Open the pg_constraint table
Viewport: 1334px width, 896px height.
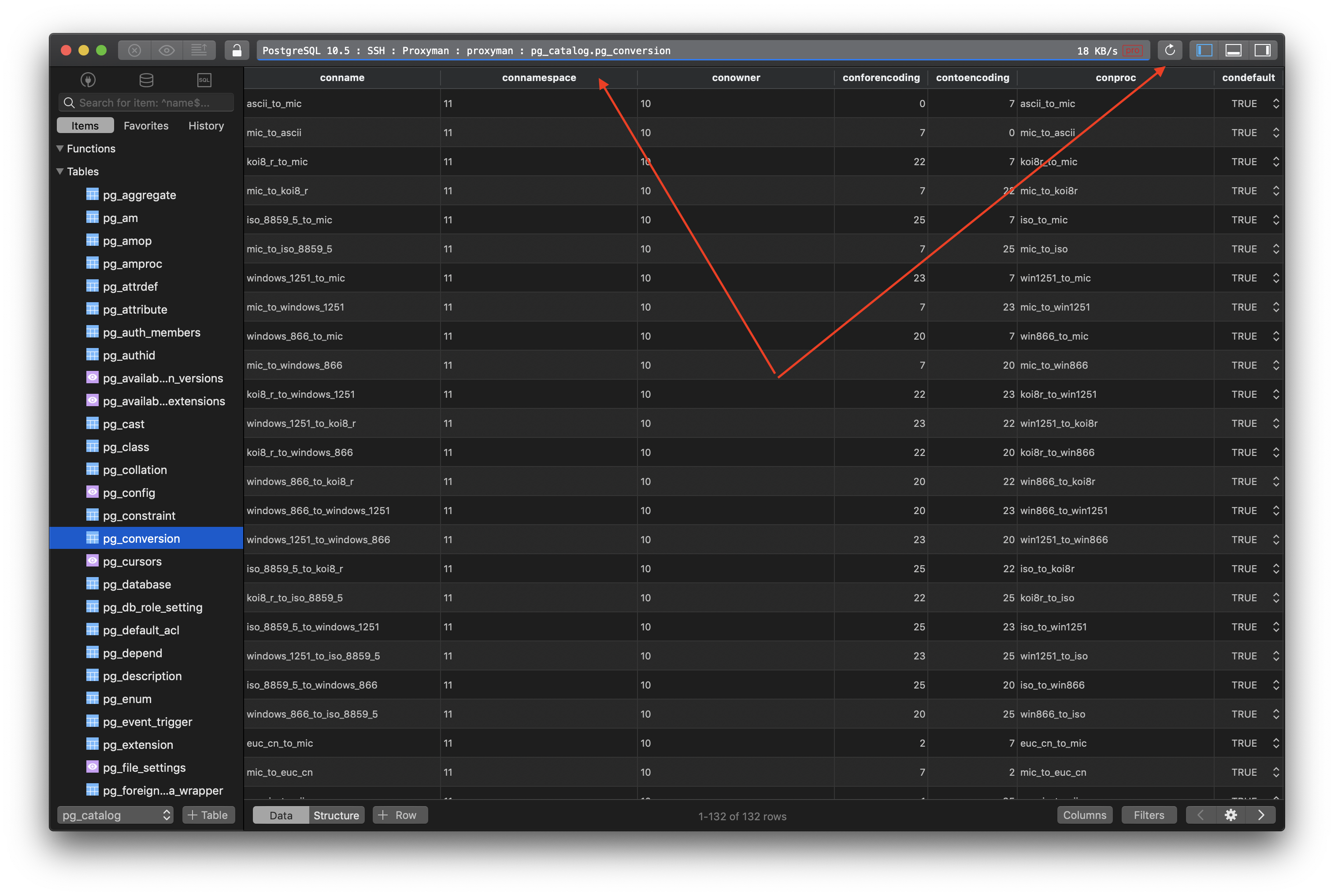click(139, 515)
